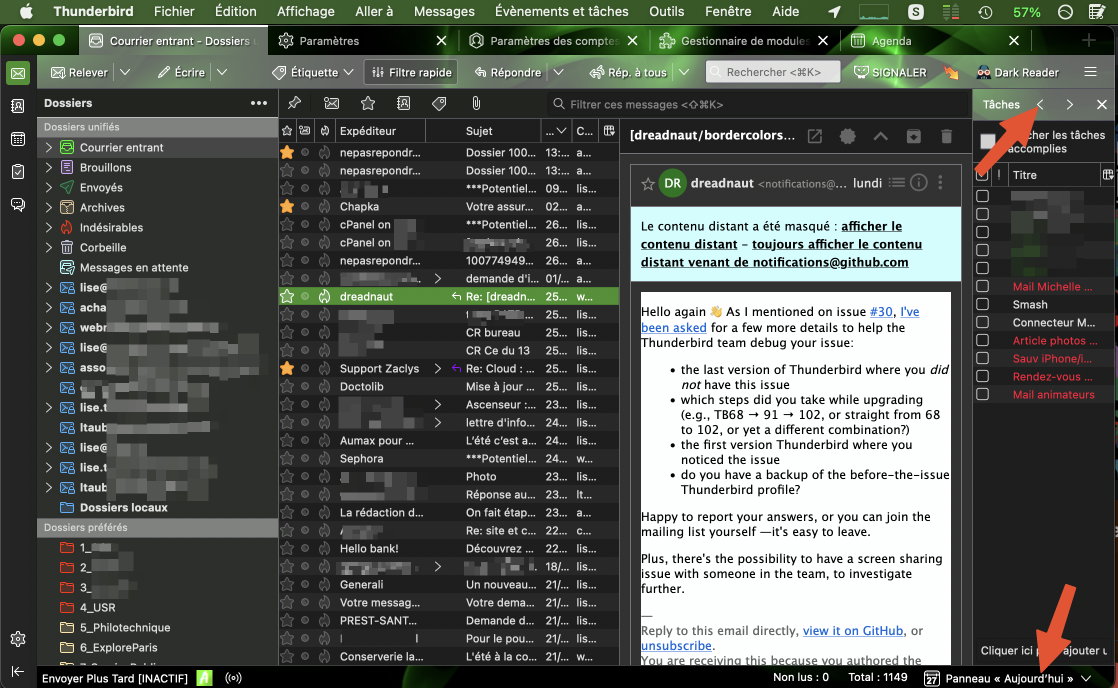The height and width of the screenshot is (688, 1118).
Task: Open the Calendar space in left sidebar
Action: point(17,139)
